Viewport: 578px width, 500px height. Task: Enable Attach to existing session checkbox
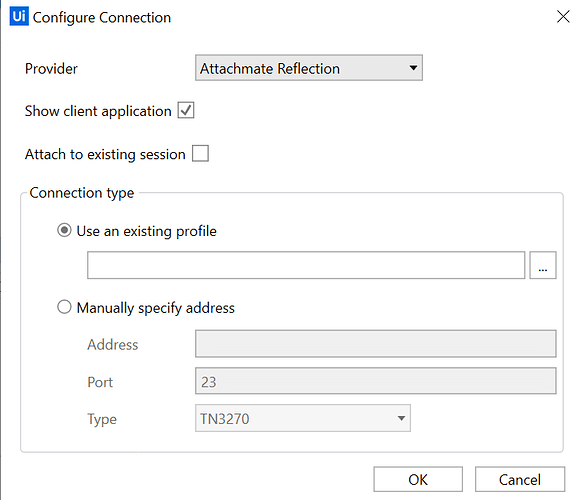(x=200, y=153)
